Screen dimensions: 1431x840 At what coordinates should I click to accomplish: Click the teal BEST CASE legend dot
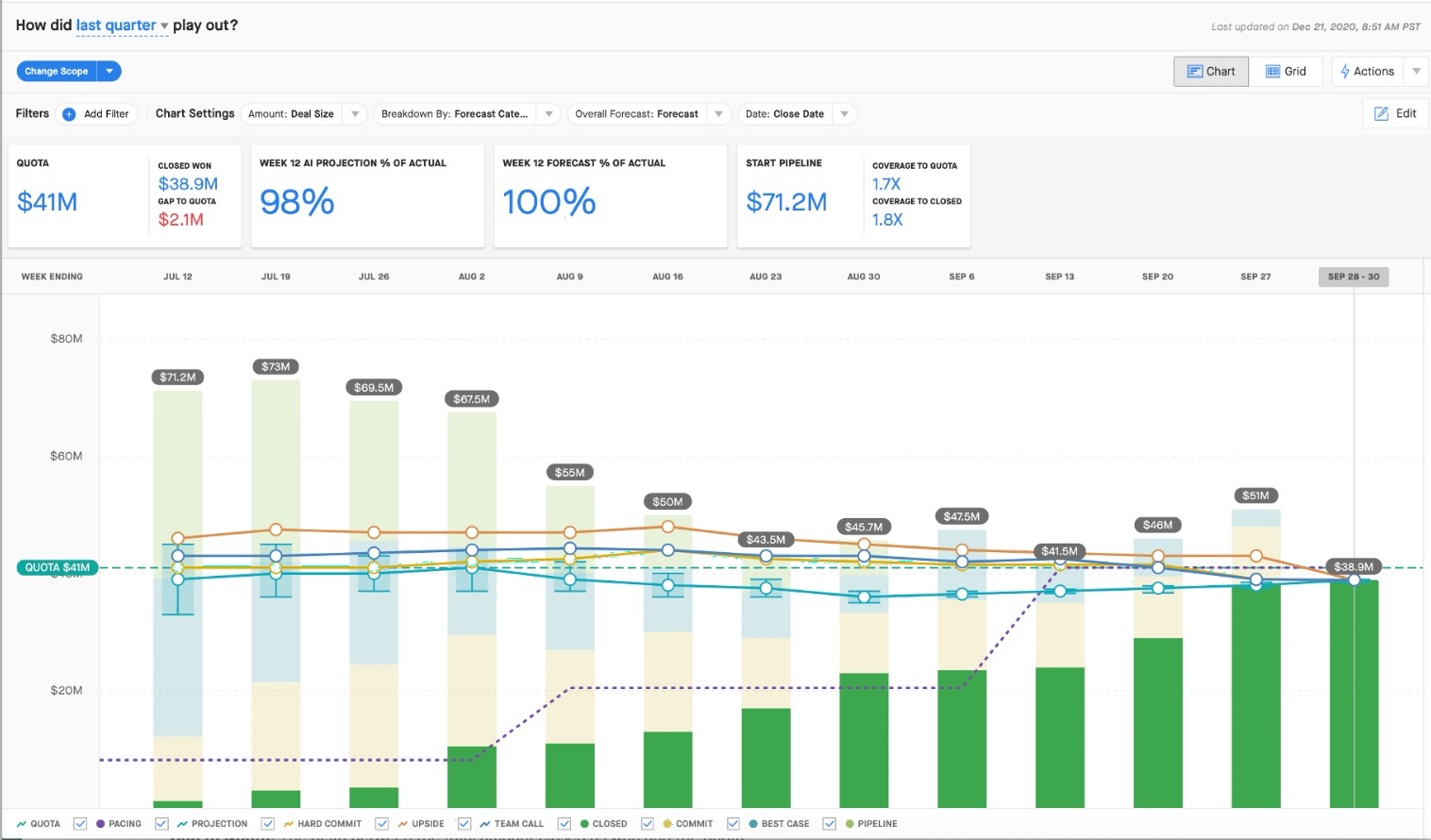(x=753, y=824)
